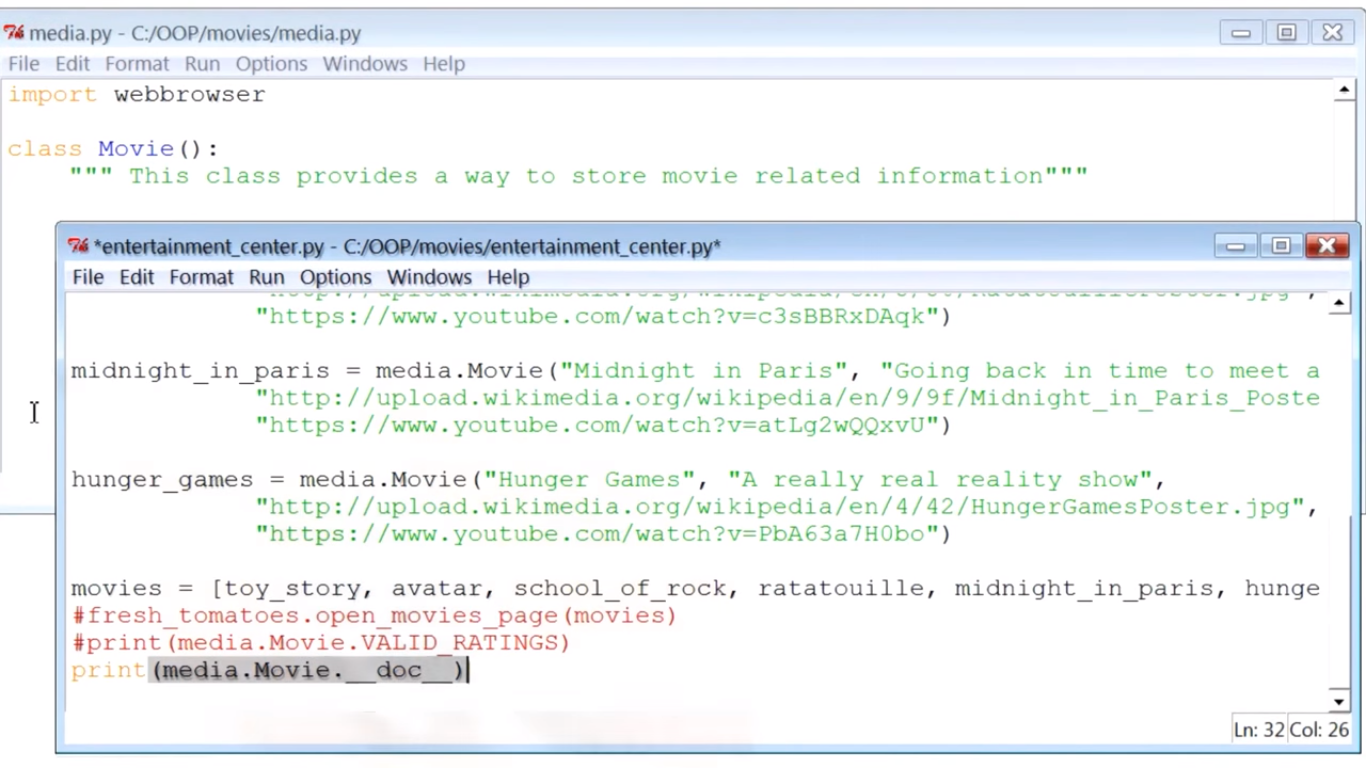The height and width of the screenshot is (768, 1366).
Task: Open File menu in media.py window
Action: [x=24, y=64]
